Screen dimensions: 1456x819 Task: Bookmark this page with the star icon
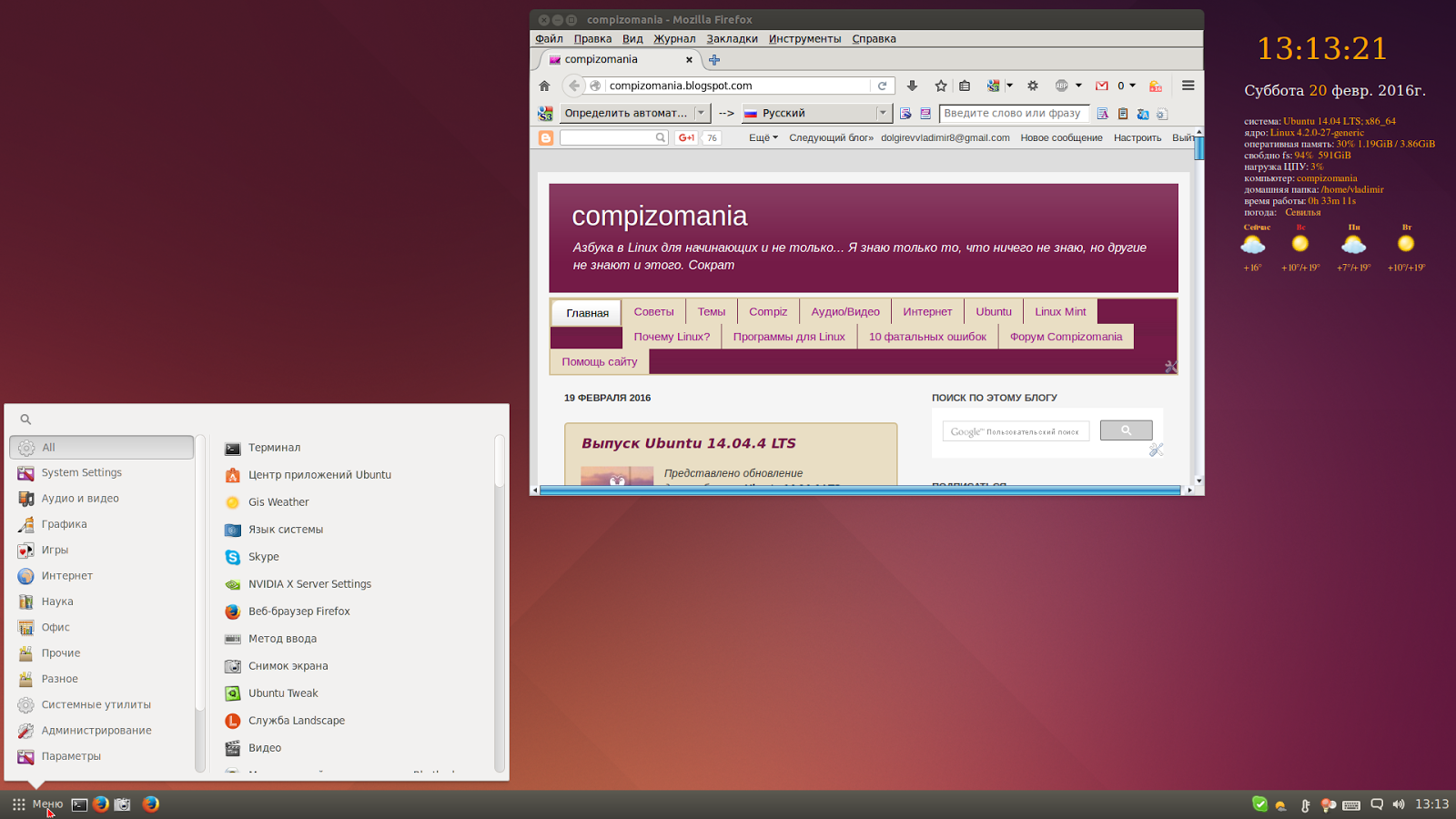tap(941, 86)
